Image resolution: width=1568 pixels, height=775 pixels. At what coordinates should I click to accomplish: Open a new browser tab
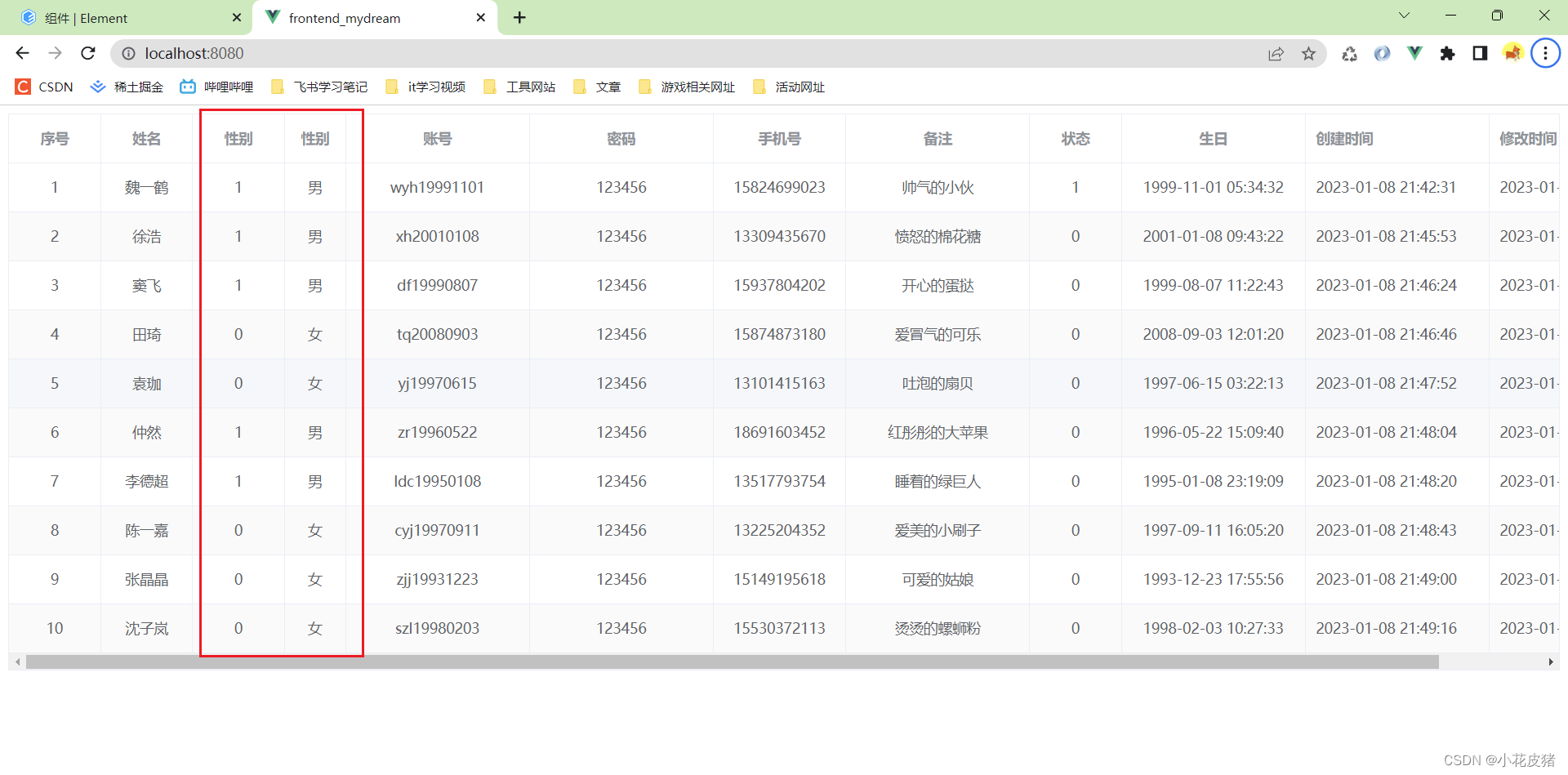tap(519, 17)
